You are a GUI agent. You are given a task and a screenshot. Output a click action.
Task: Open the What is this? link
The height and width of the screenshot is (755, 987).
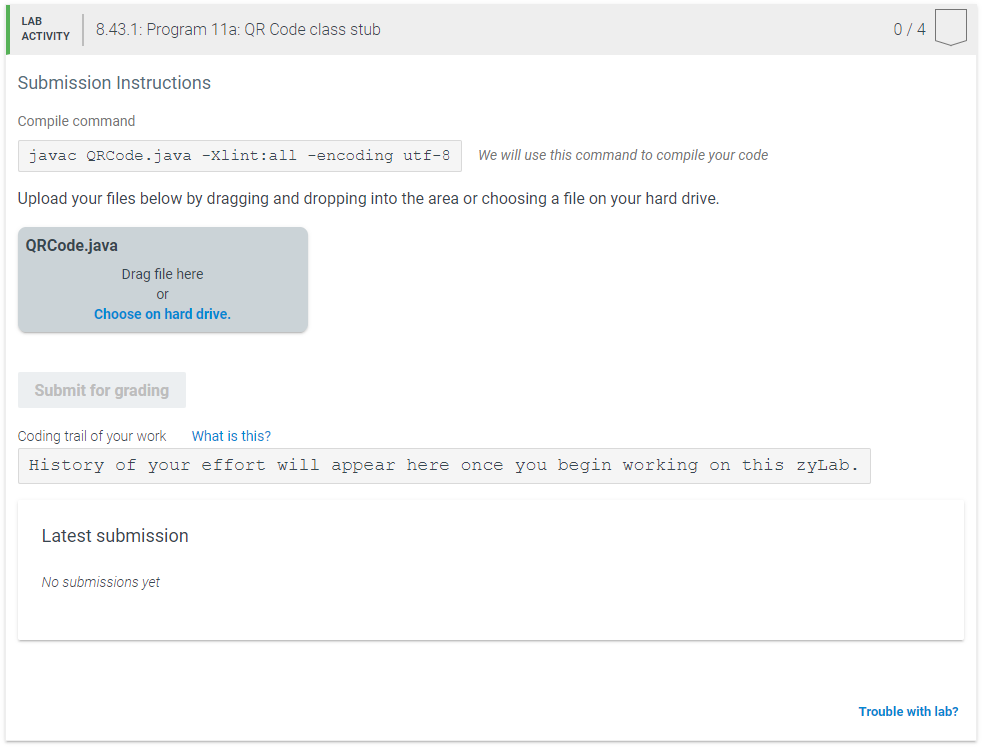231,436
